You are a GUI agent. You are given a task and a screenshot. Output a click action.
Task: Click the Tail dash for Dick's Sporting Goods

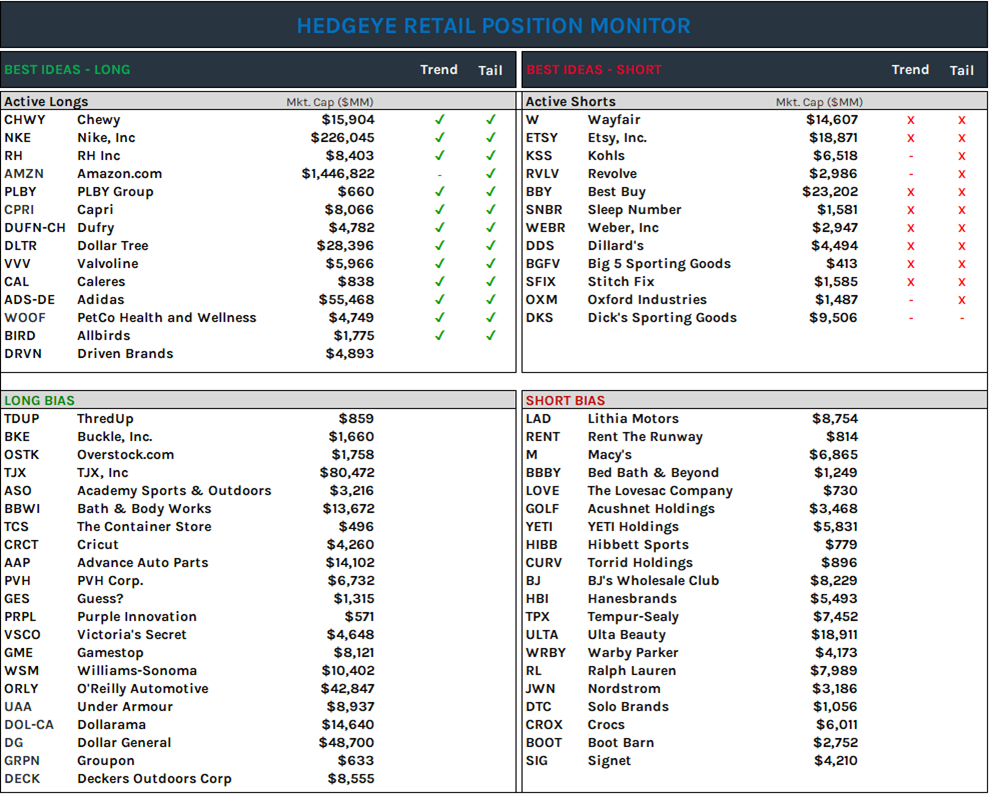click(962, 317)
